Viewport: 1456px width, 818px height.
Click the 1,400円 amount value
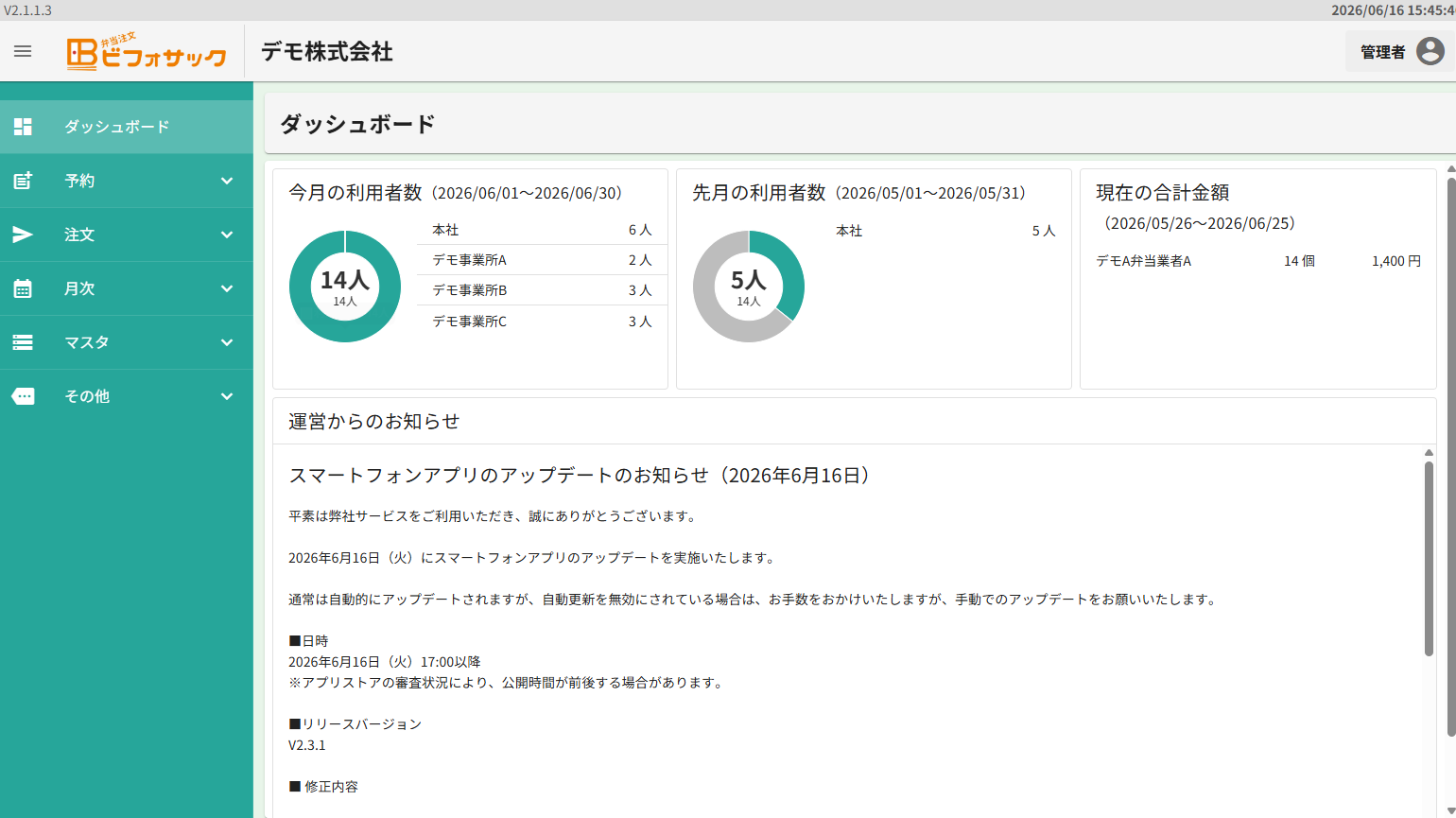coord(1396,261)
